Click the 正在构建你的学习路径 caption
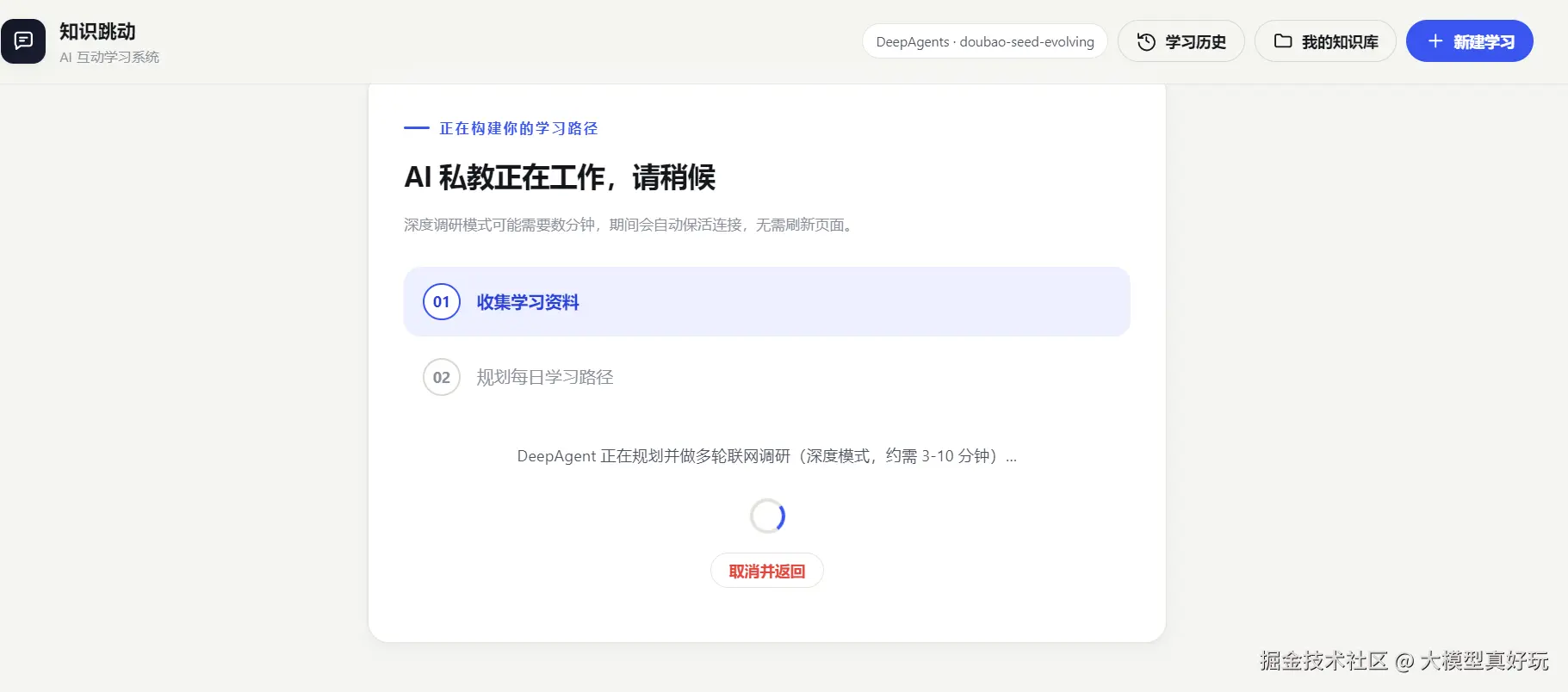This screenshot has width=1568, height=692. (x=518, y=128)
